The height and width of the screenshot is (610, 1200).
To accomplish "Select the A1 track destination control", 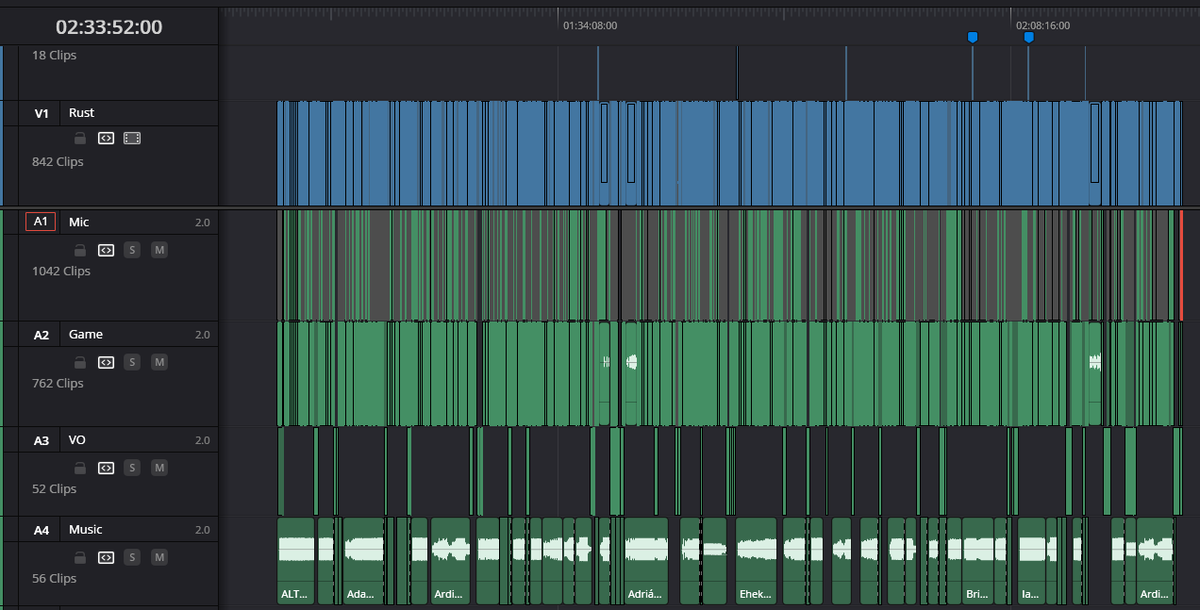I will [x=41, y=222].
